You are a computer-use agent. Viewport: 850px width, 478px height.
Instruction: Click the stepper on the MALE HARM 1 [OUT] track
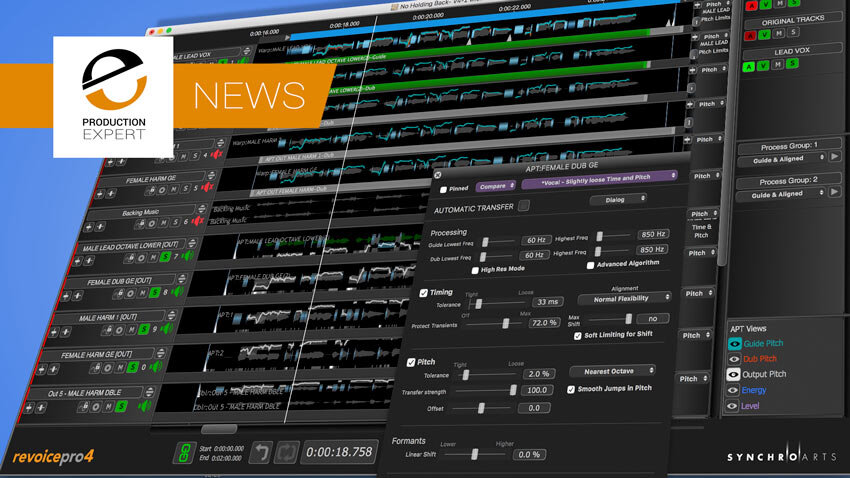click(x=171, y=315)
